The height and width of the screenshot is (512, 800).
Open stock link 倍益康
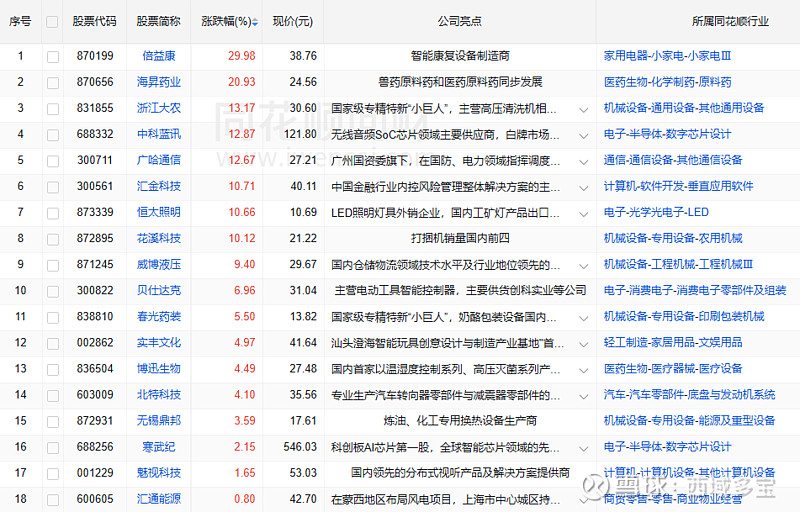pyautogui.click(x=159, y=56)
